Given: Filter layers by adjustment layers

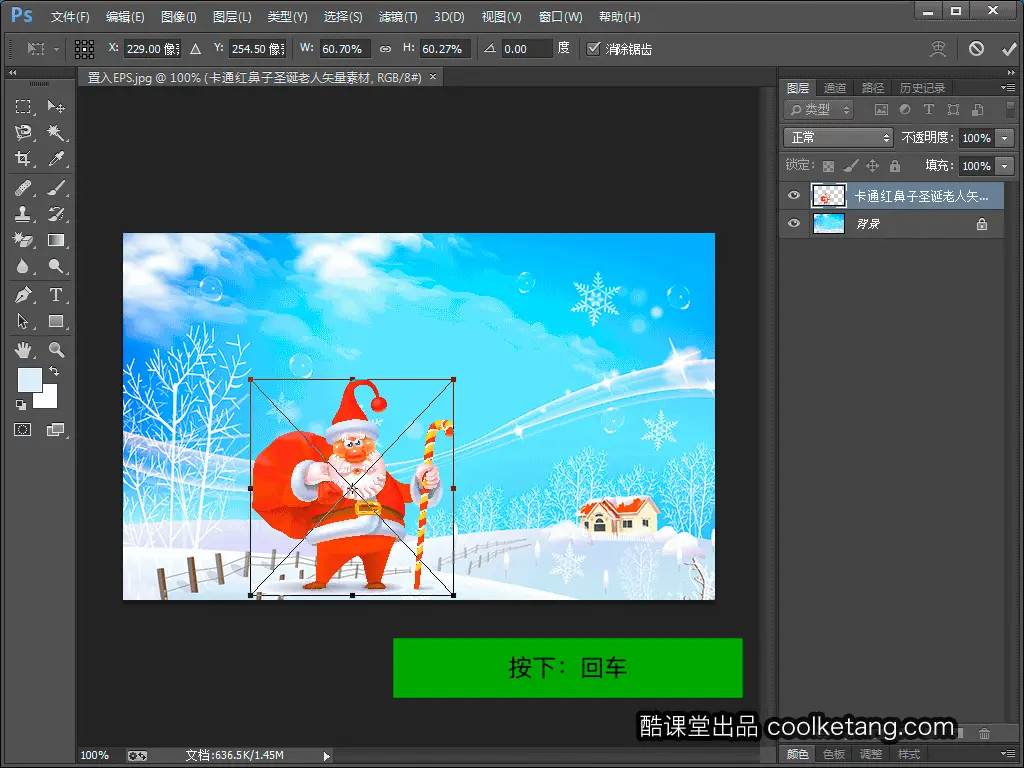Looking at the screenshot, I should [904, 110].
